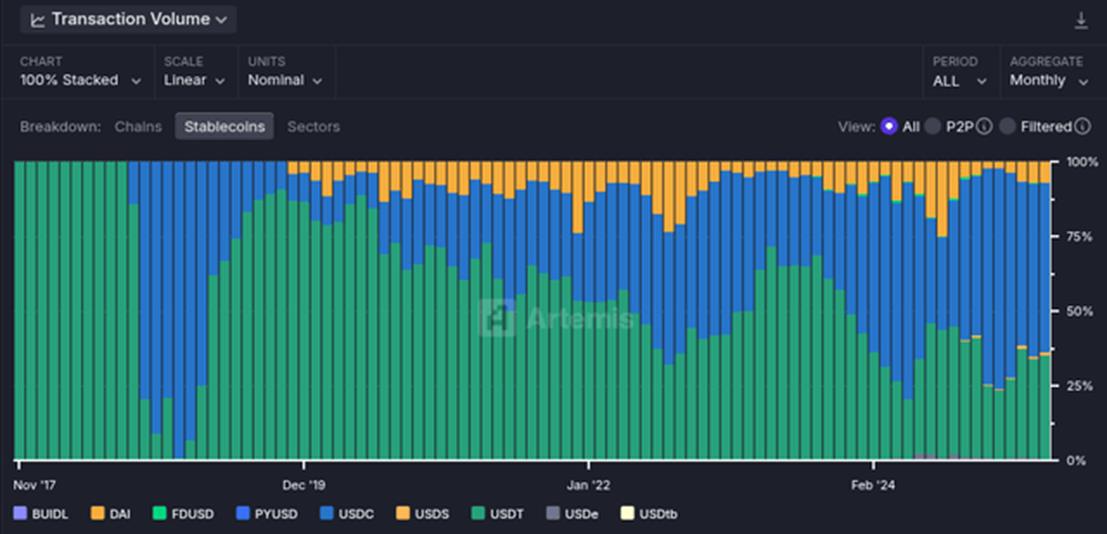Select the P2P view radio button

[933, 127]
